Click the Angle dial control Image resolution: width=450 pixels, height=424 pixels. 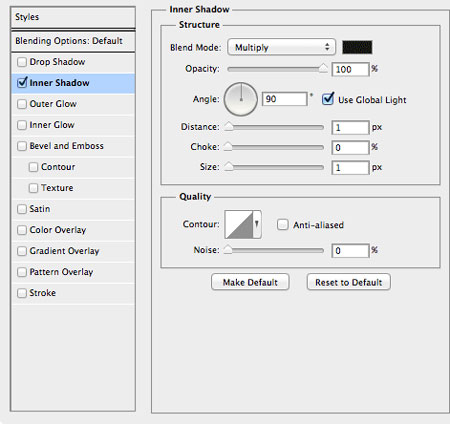[241, 99]
